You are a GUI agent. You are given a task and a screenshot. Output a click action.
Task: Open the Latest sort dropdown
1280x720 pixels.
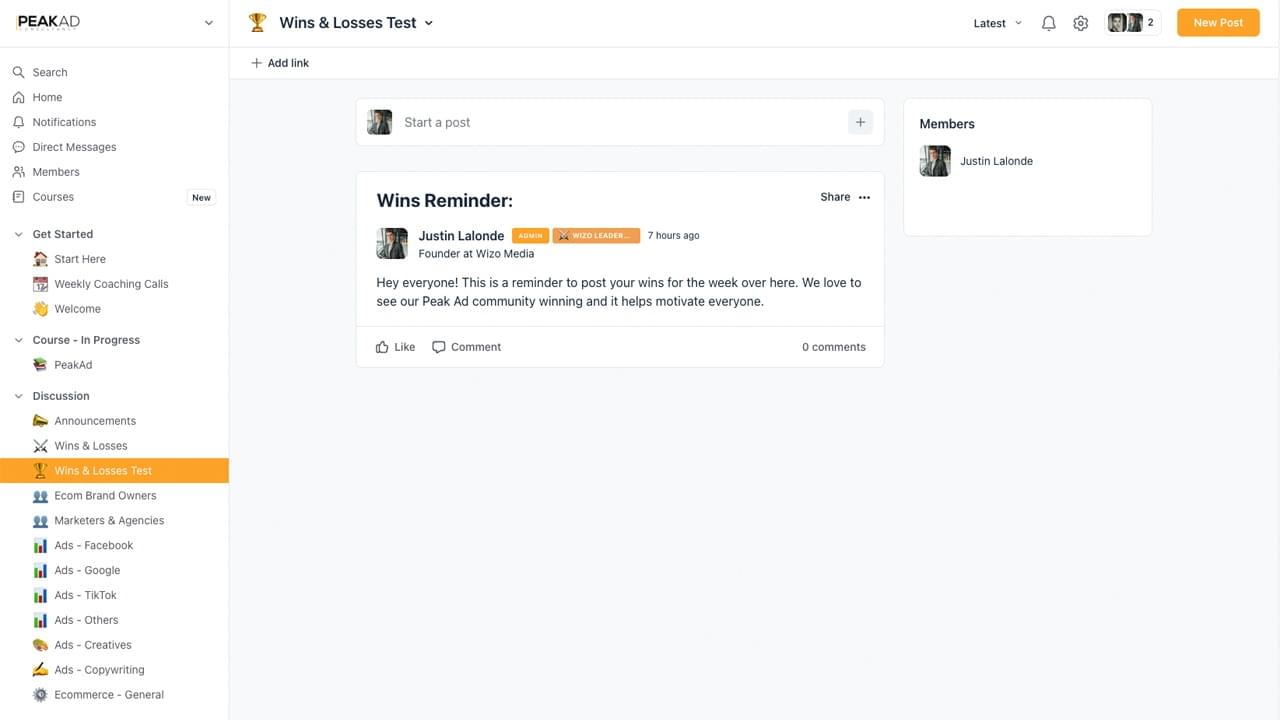tap(997, 23)
